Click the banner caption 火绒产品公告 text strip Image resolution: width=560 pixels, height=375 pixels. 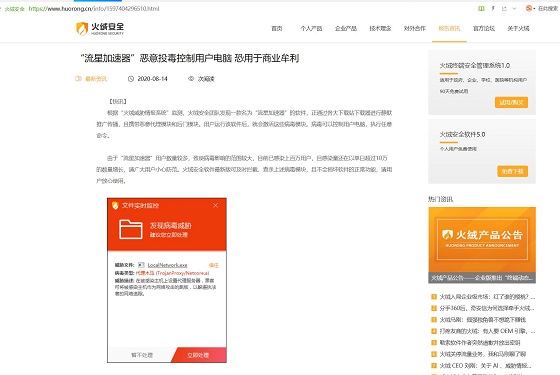pyautogui.click(x=482, y=278)
